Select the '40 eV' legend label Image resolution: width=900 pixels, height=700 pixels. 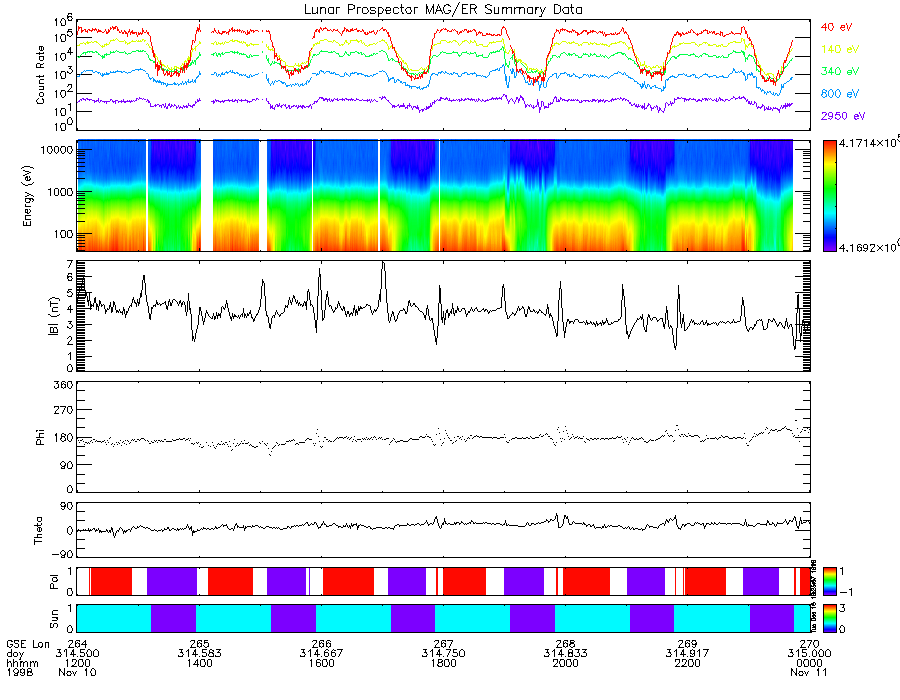[836, 27]
